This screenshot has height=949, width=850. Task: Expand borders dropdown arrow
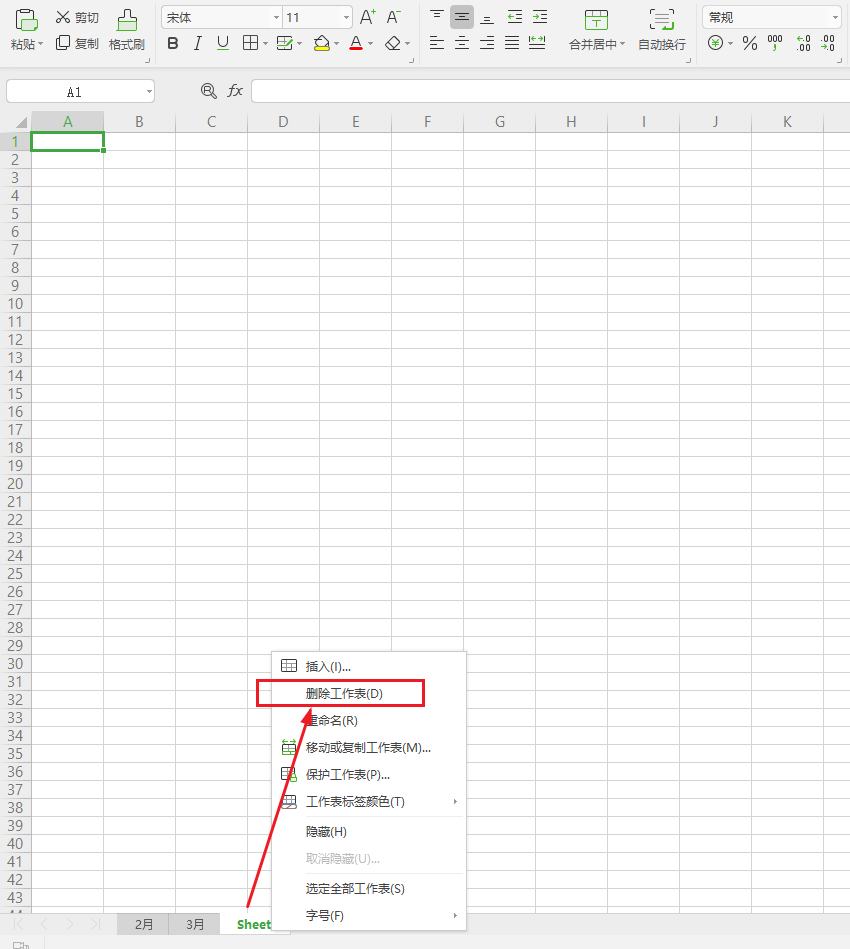[265, 44]
